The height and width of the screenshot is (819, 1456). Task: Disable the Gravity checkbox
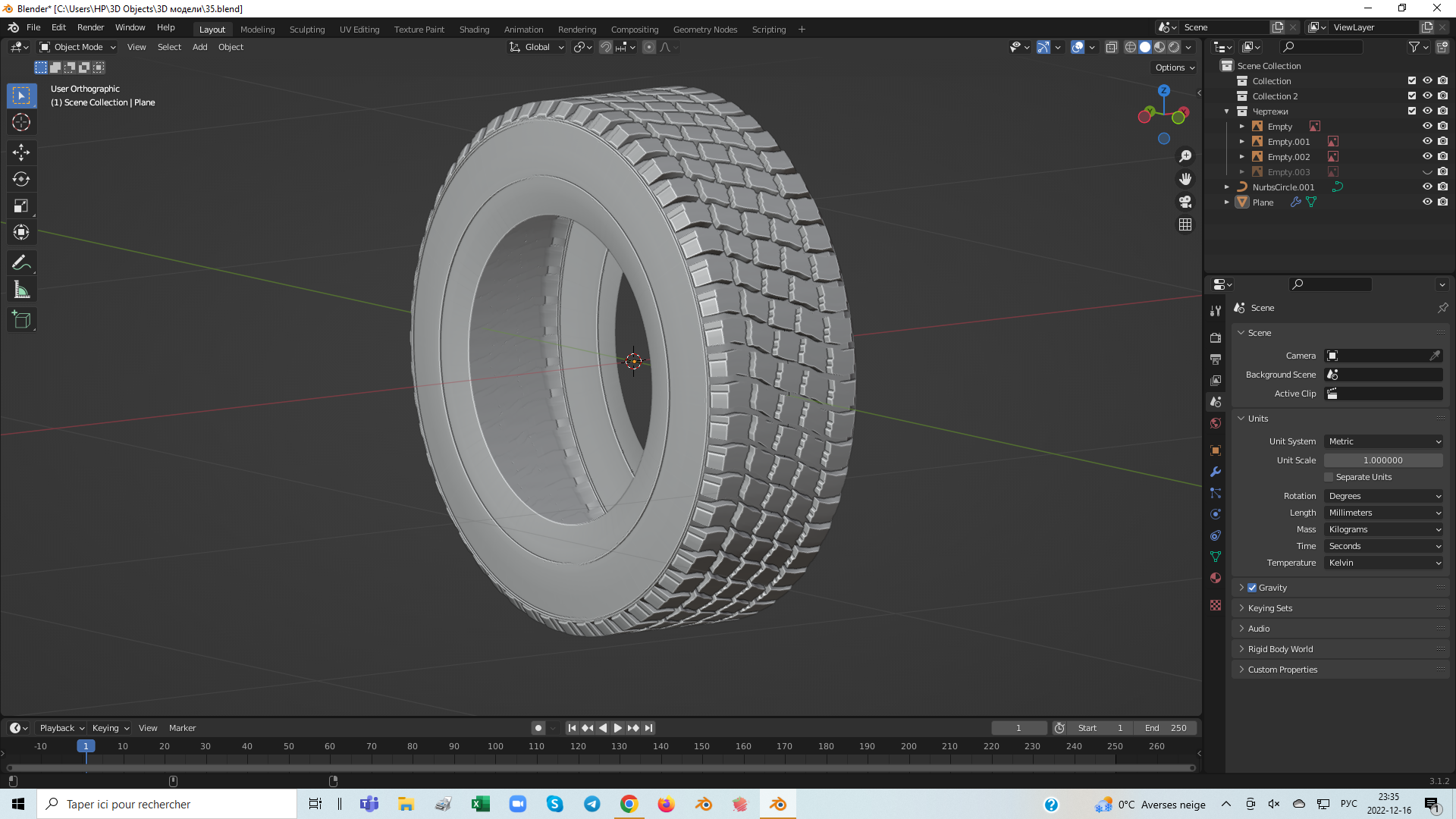pos(1252,588)
